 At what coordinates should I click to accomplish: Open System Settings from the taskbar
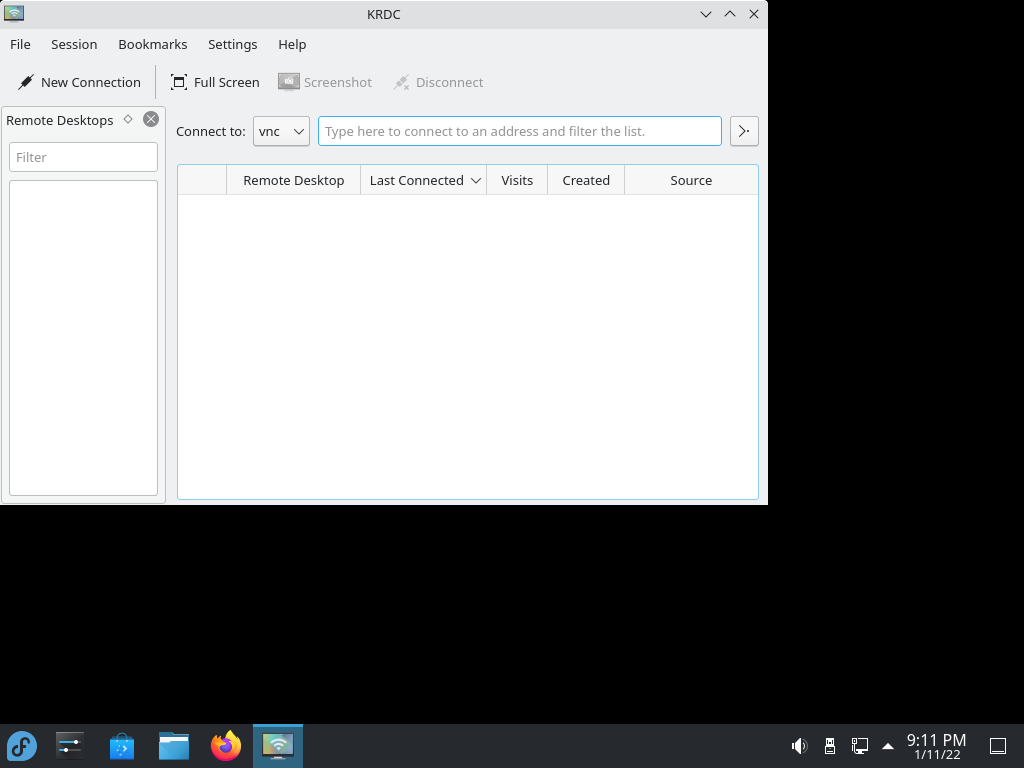[x=70, y=746]
